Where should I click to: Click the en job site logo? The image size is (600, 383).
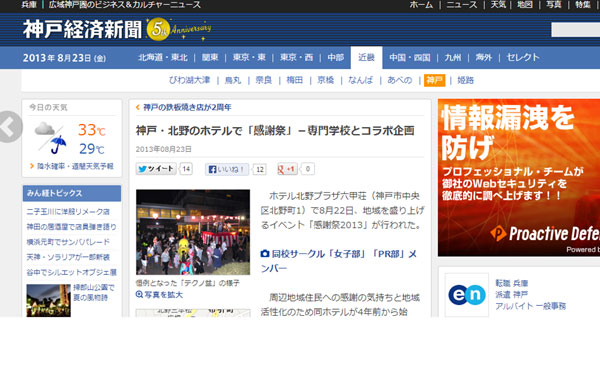coord(467,295)
